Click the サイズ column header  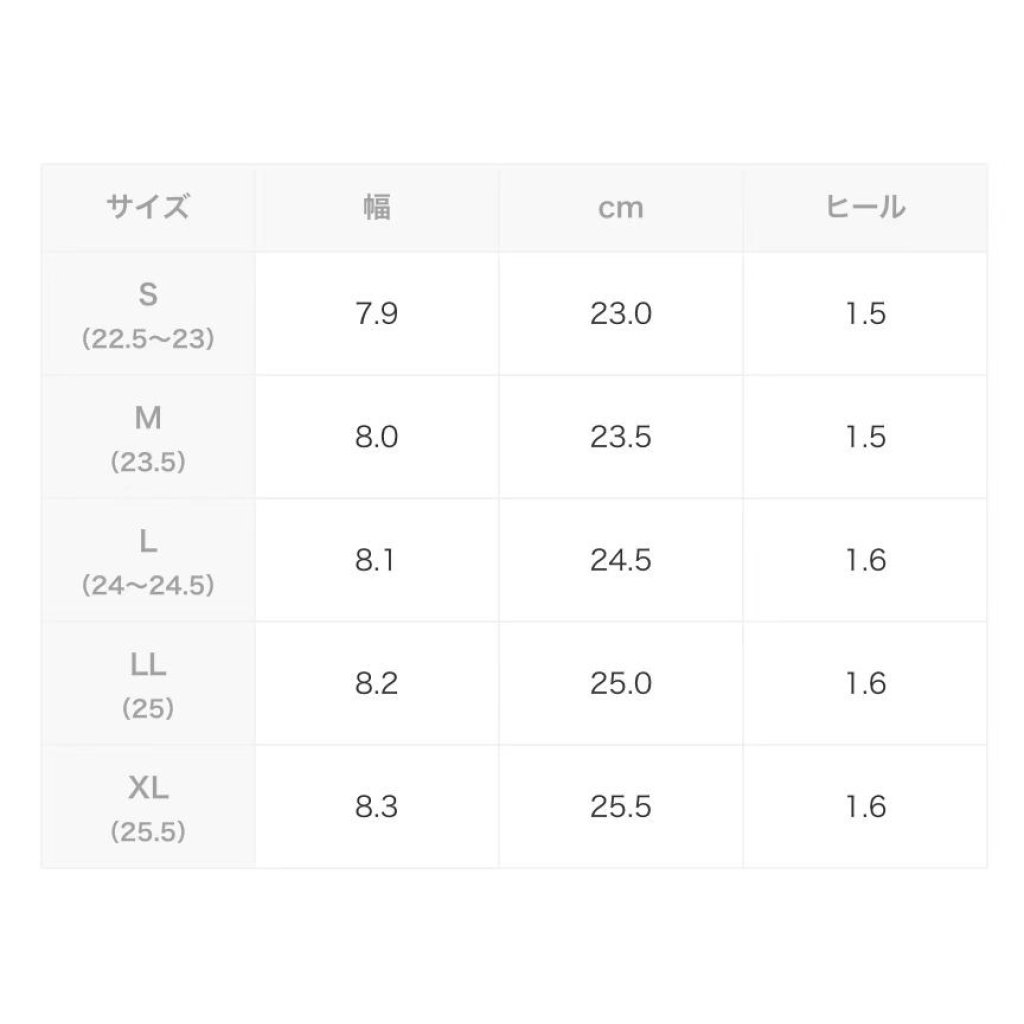(148, 208)
